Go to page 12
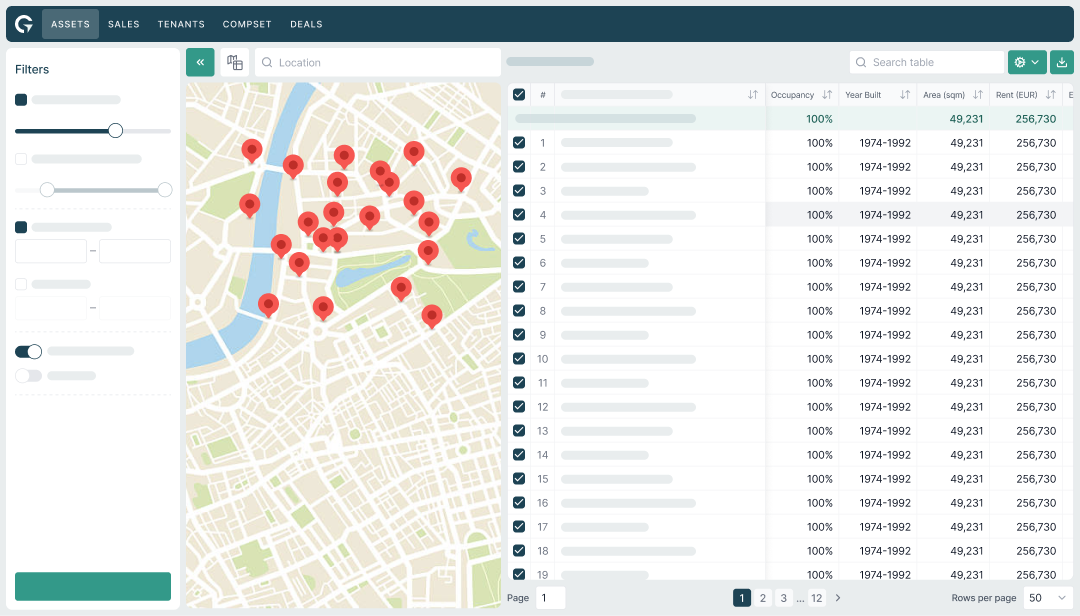 tap(817, 598)
